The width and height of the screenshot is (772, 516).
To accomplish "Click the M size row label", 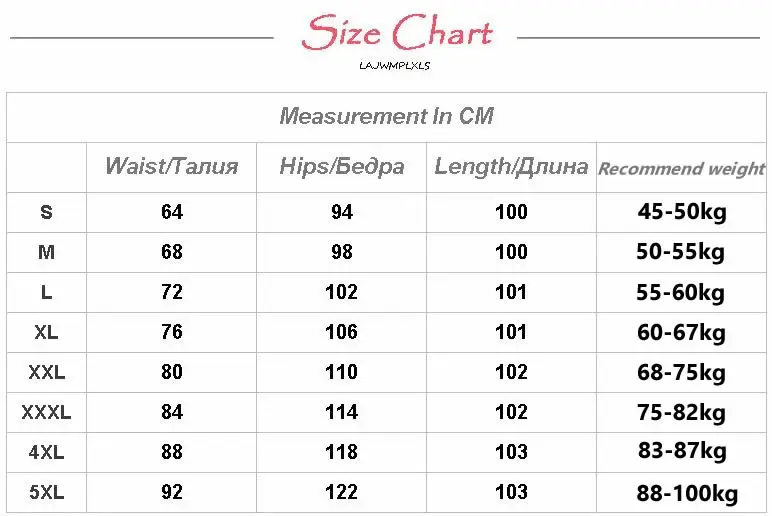I will pos(46,252).
